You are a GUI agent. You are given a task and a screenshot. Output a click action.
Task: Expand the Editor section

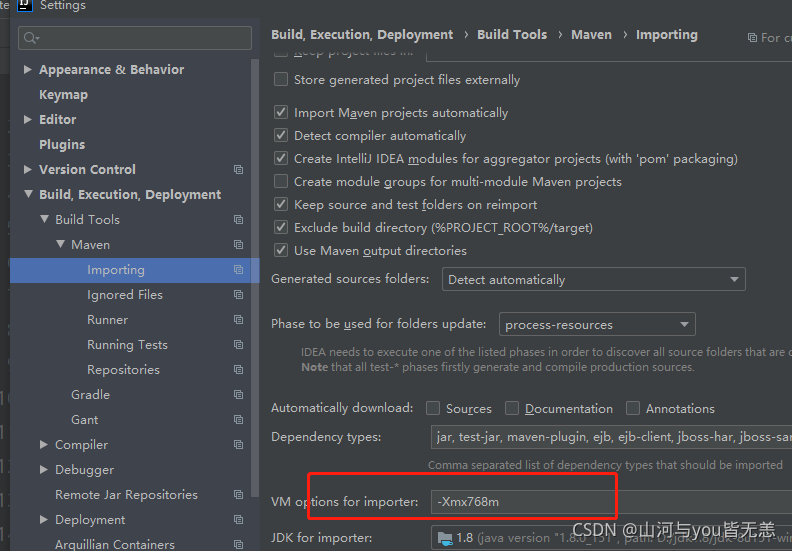click(x=28, y=119)
